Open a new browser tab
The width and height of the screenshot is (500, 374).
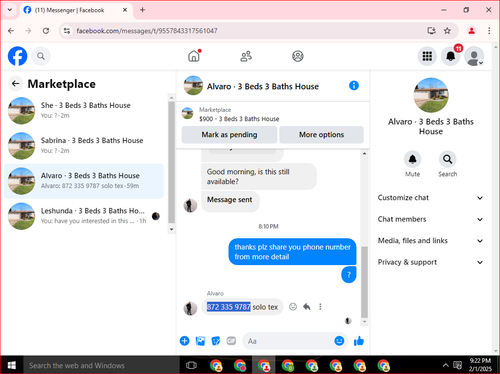click(142, 10)
